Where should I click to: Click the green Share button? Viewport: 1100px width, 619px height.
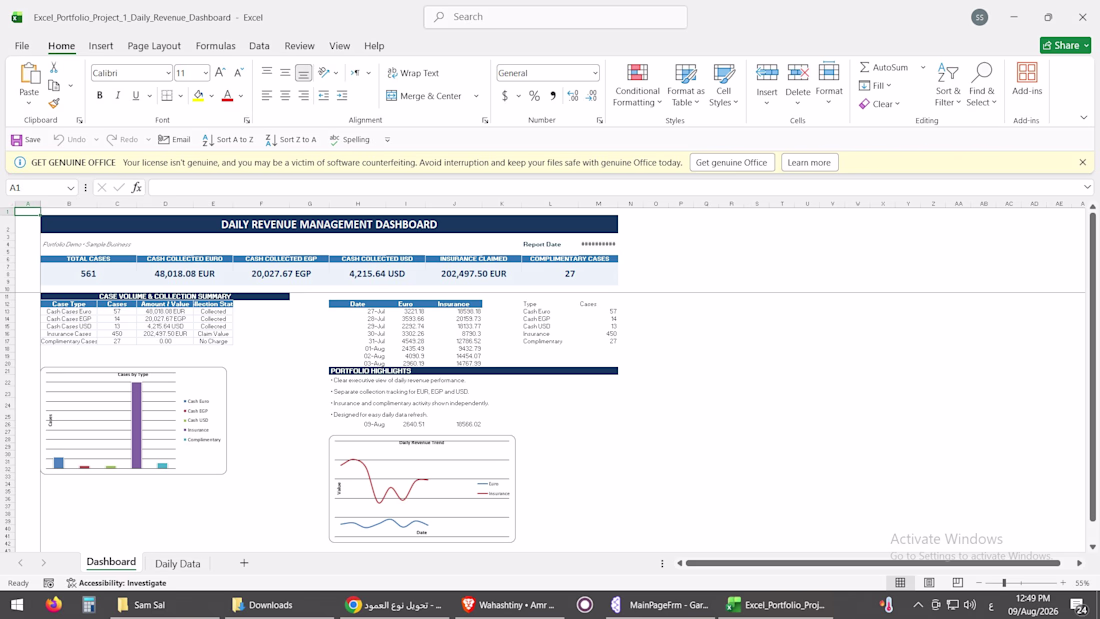pos(1065,45)
